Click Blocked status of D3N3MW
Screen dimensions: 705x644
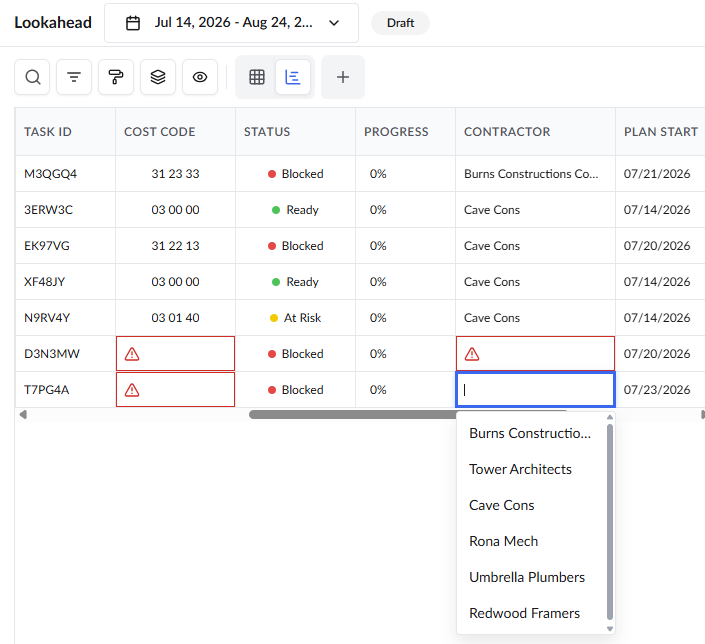click(295, 354)
